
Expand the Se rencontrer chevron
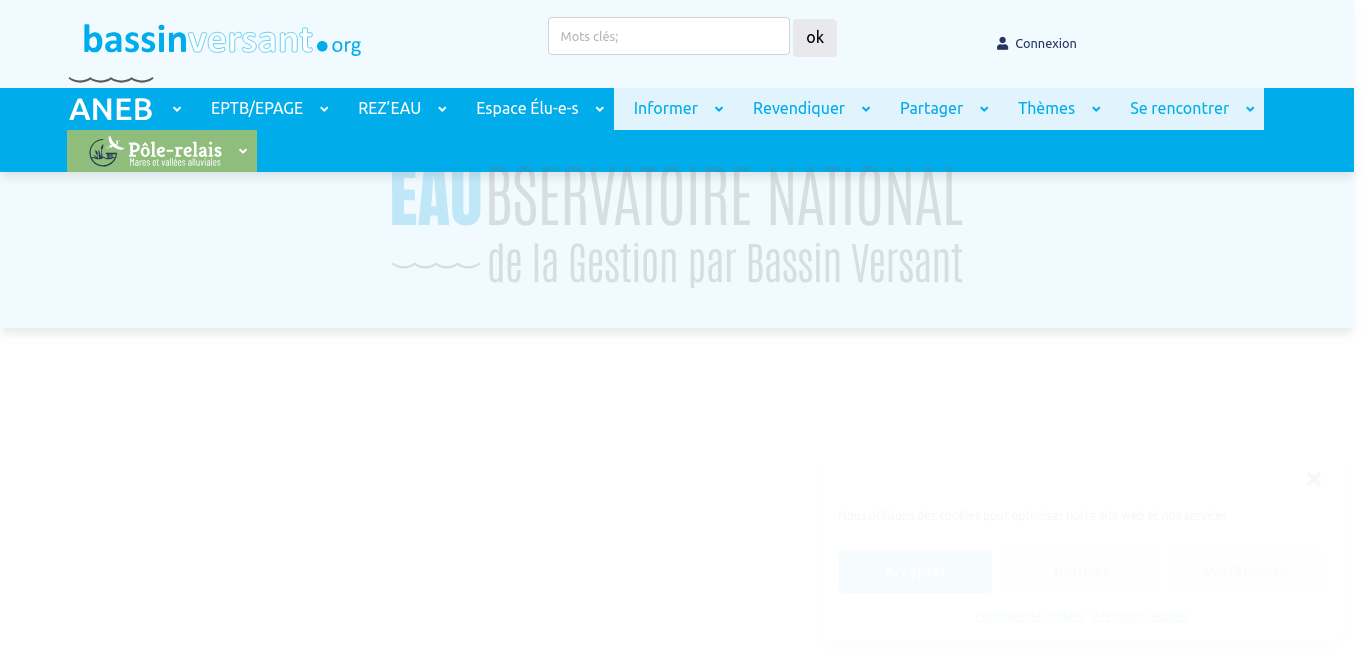[x=1250, y=109]
